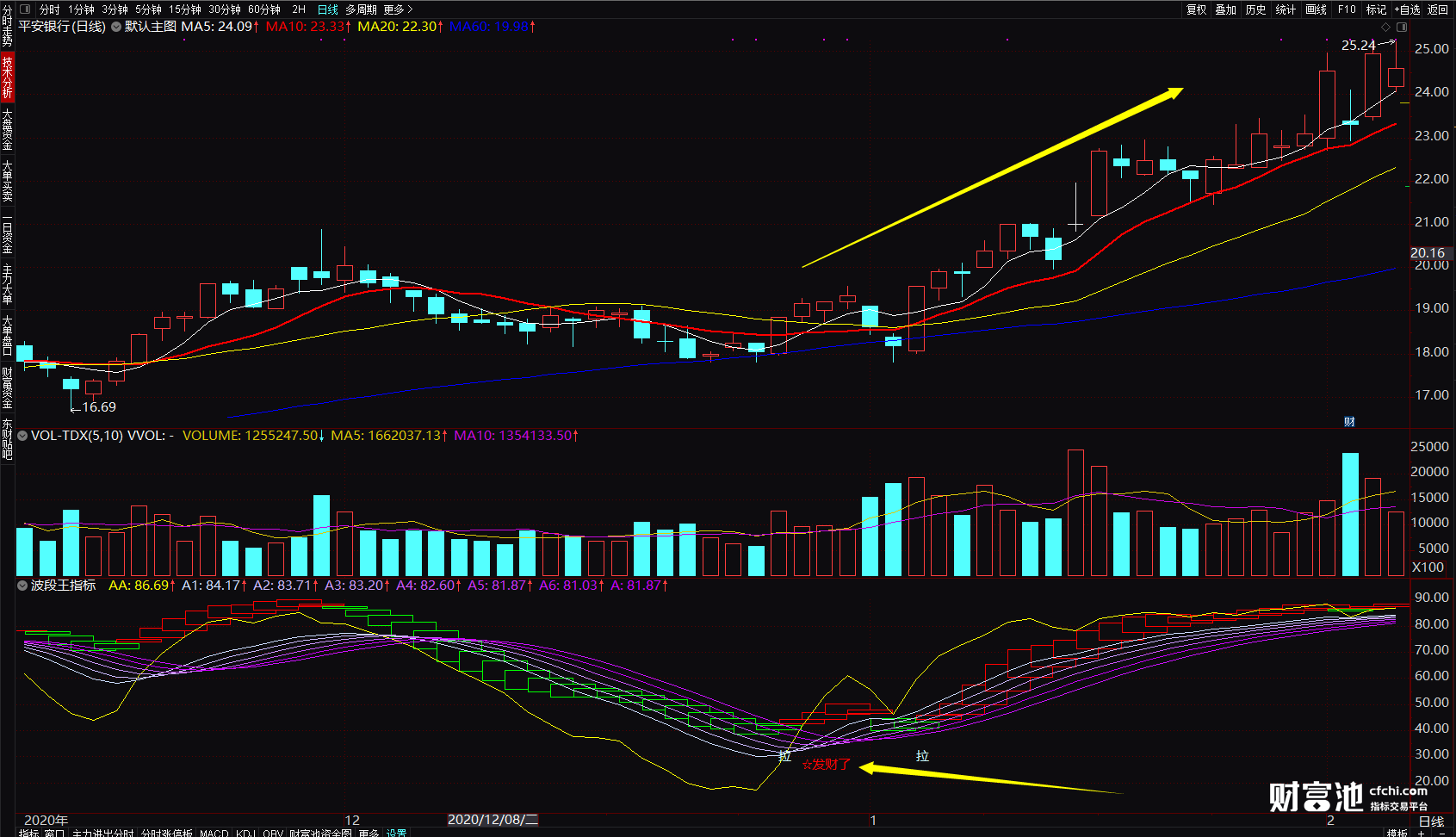Open the 复权 adjustment option

point(1197,9)
